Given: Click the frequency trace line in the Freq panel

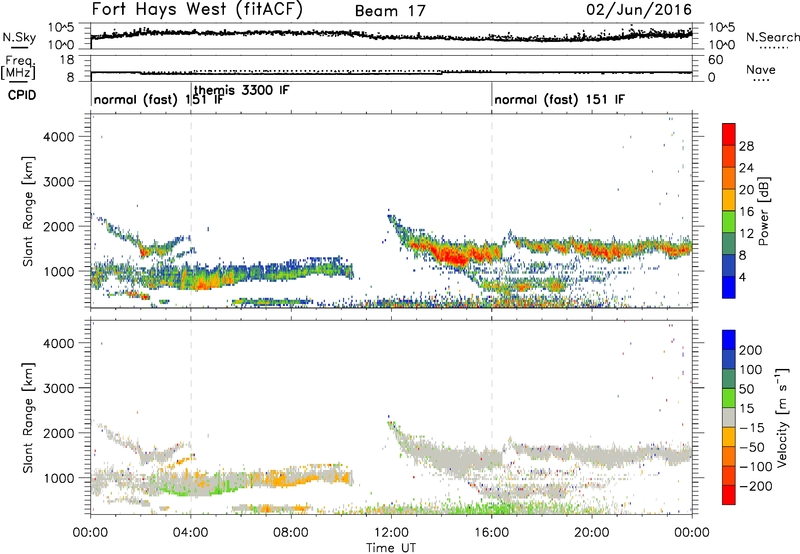Looking at the screenshot, I should pyautogui.click(x=391, y=73).
